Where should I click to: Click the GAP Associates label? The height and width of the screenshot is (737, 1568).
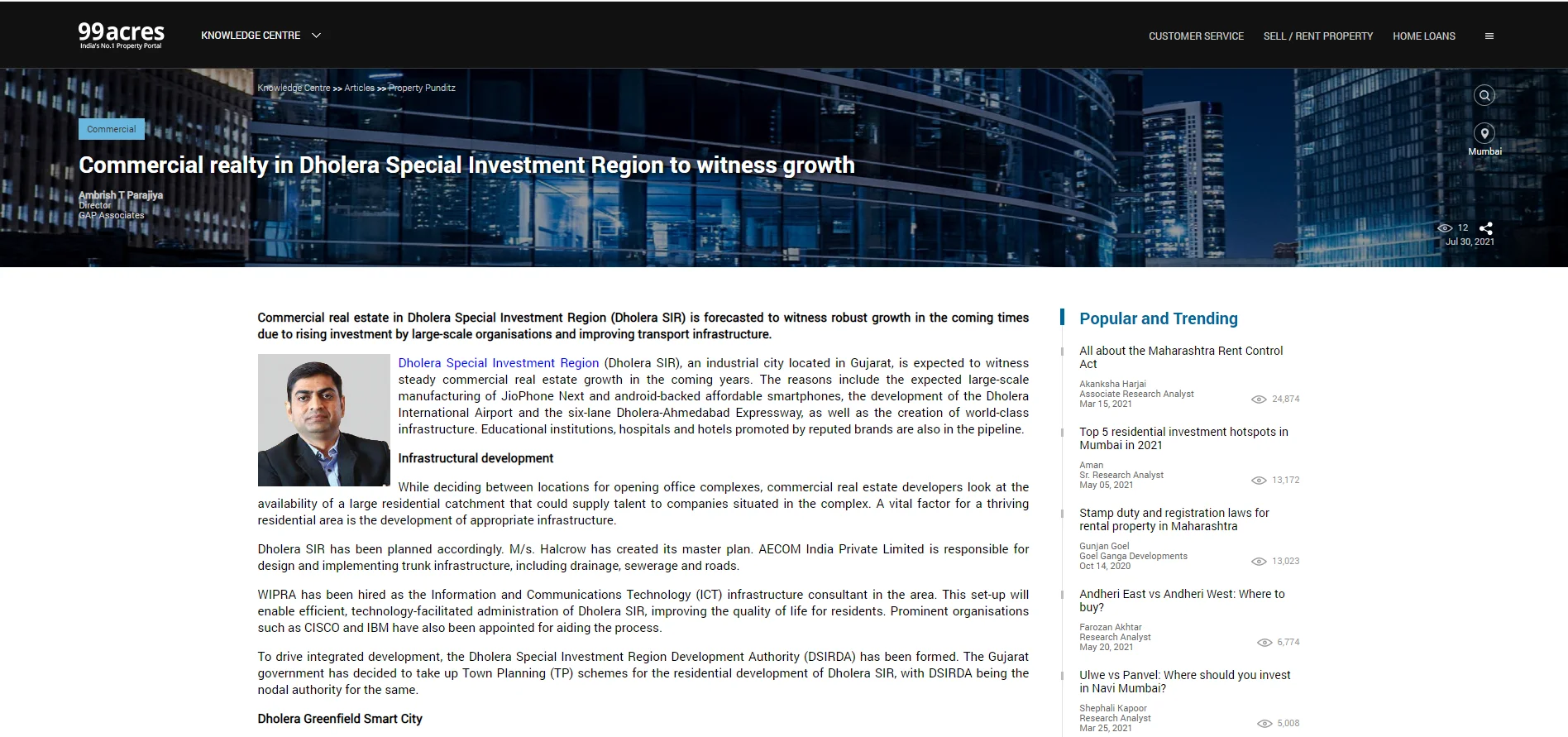coord(112,215)
